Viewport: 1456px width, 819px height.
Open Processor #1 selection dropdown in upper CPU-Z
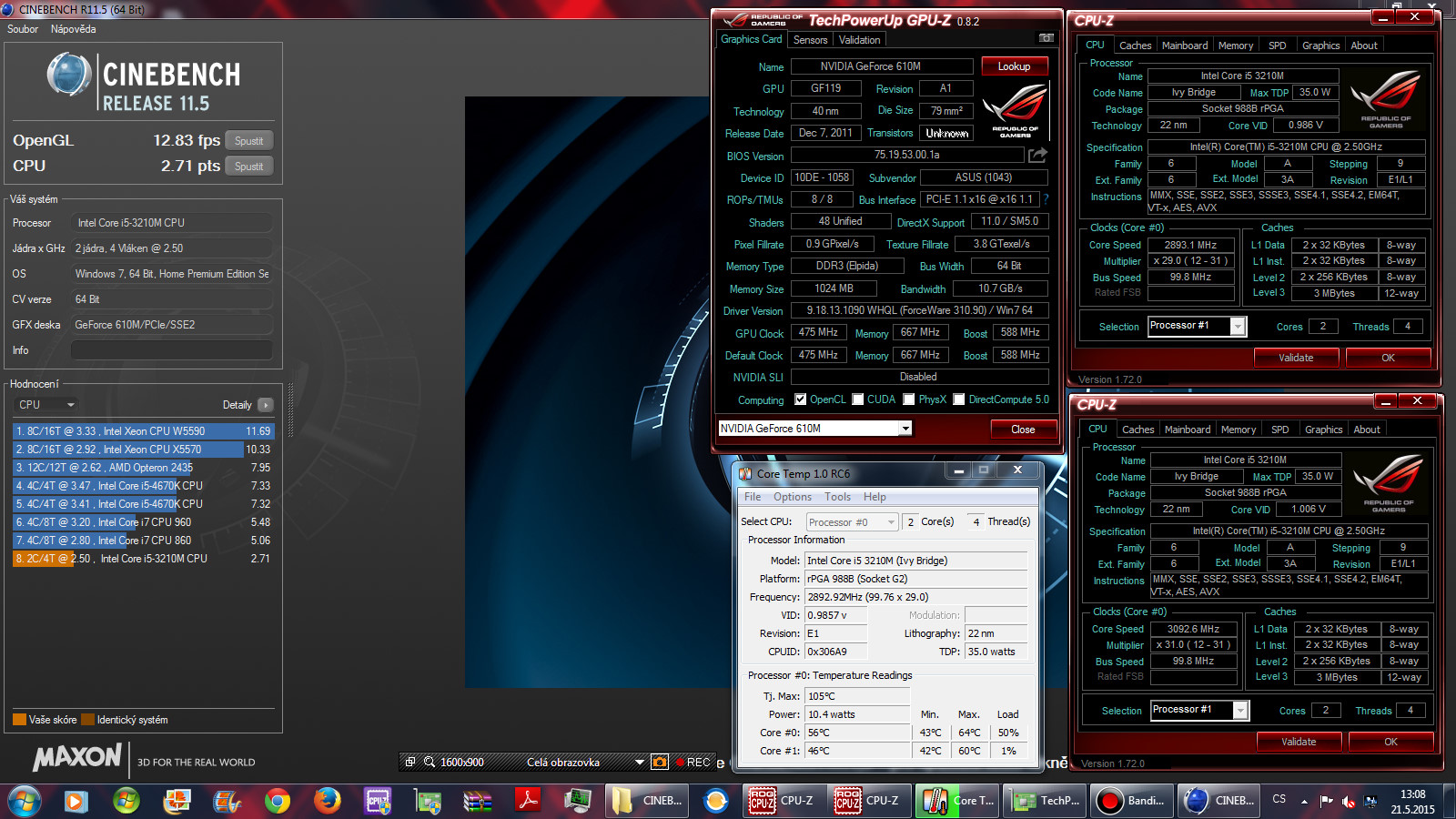point(1238,326)
